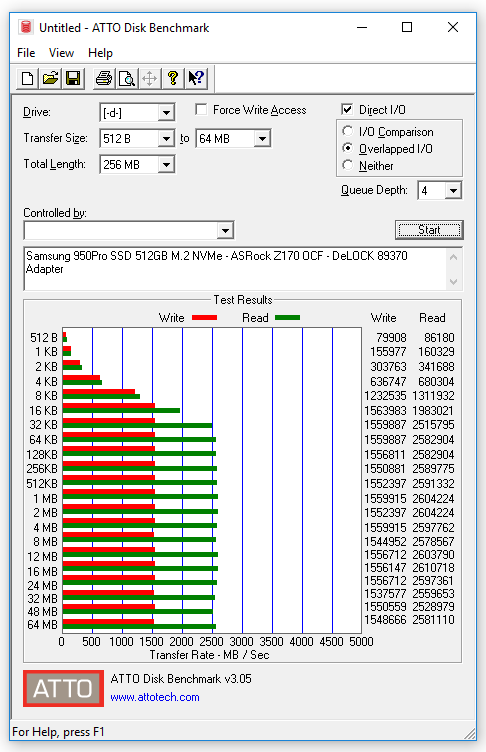
Task: Open a file with the folder icon
Action: [50, 78]
